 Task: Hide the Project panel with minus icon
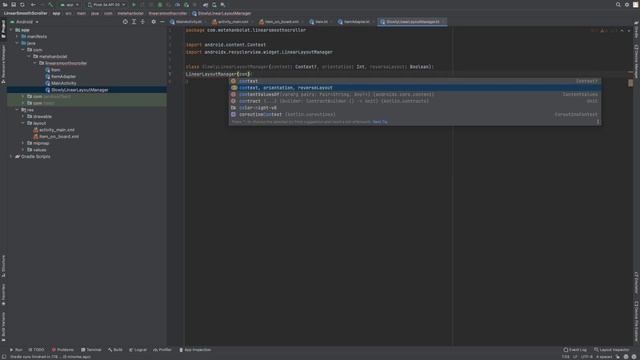162,22
